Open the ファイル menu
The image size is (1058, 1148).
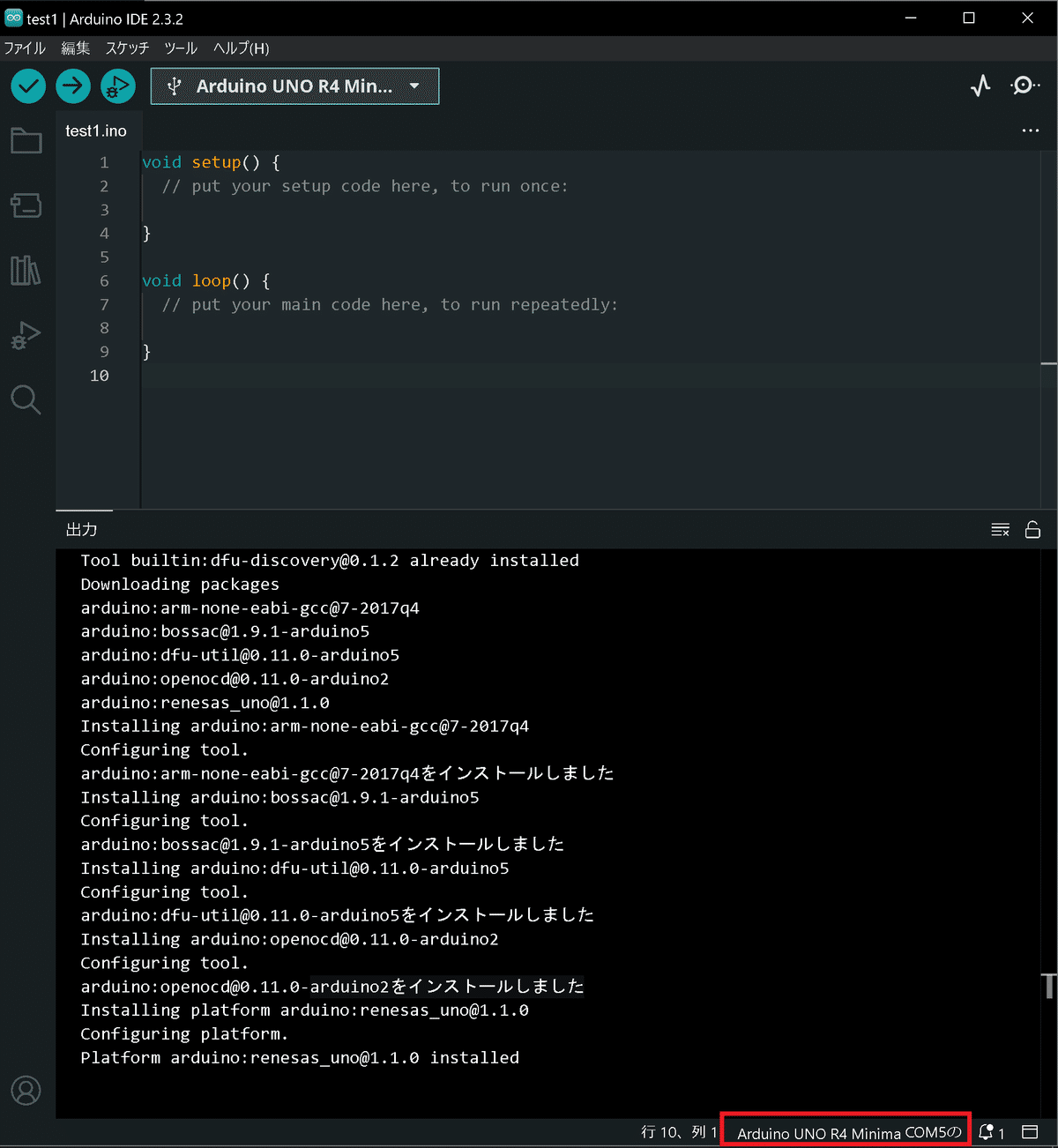(x=25, y=48)
